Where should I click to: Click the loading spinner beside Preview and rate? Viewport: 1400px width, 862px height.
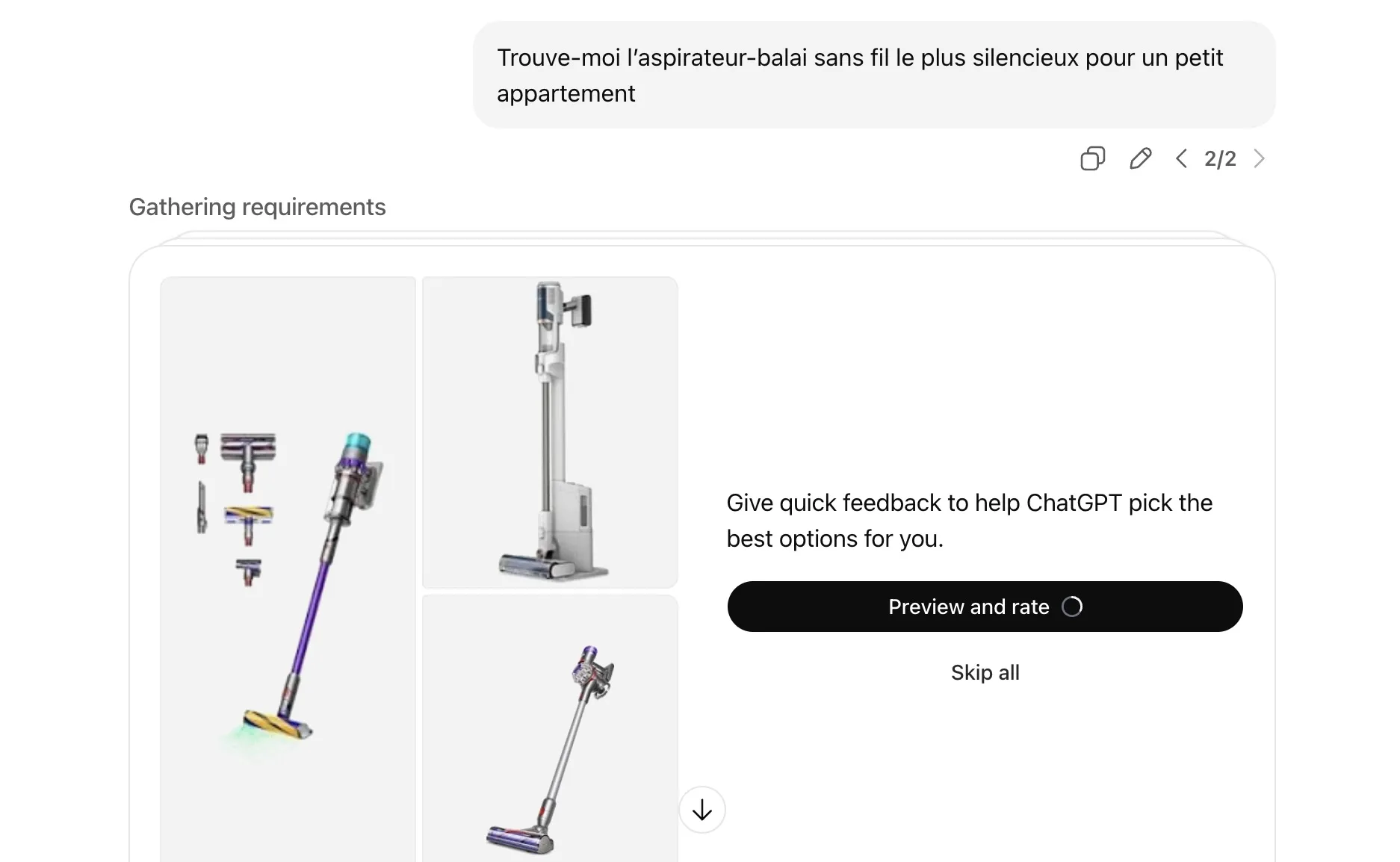[x=1072, y=607]
